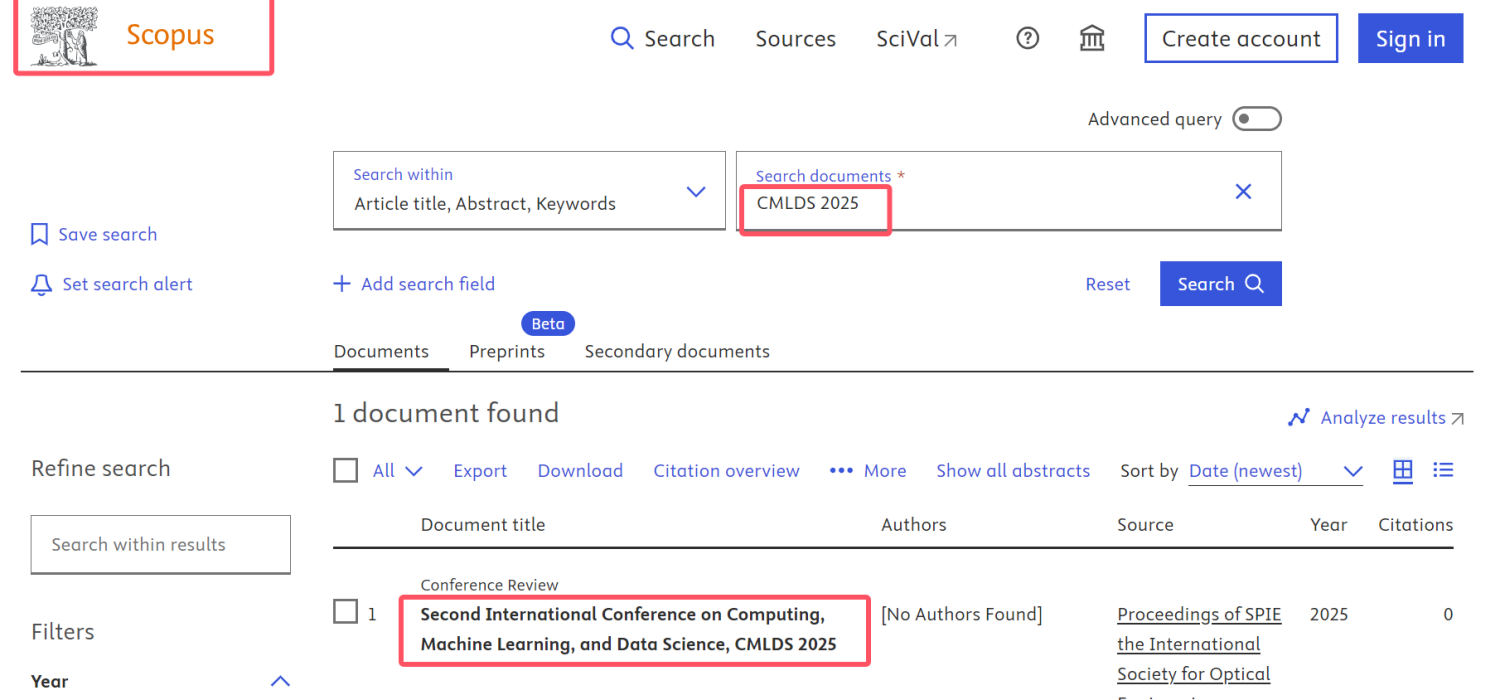Open the CMLDS 2025 conference document title
This screenshot has width=1500, height=700.
pos(628,629)
